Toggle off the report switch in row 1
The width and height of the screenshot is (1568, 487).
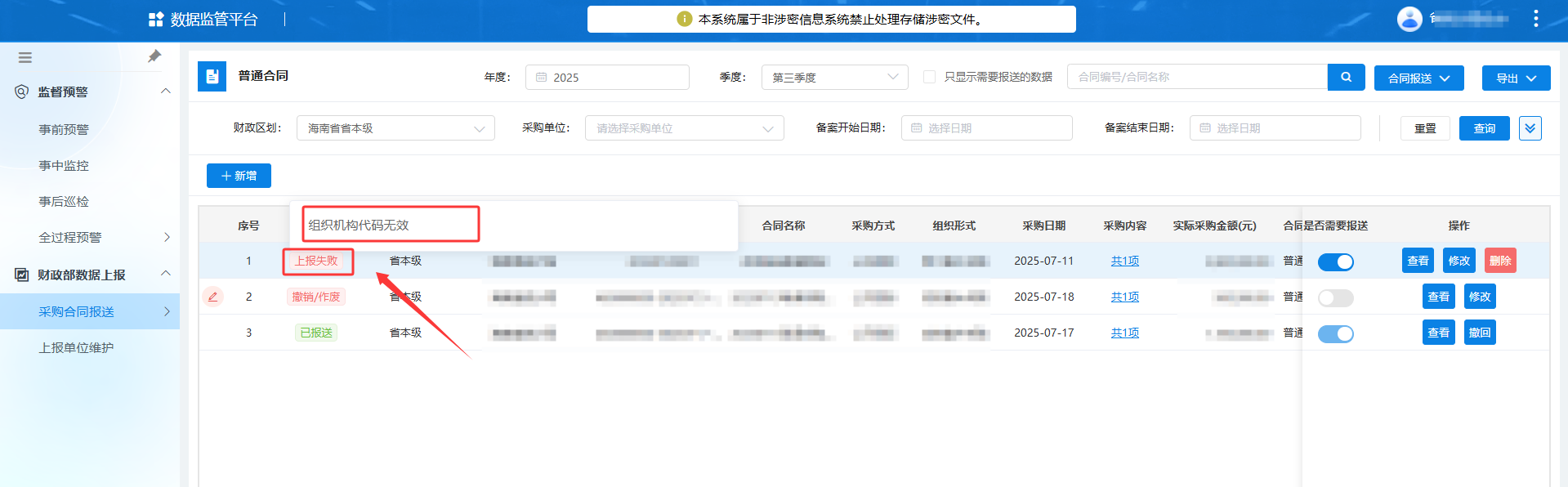click(1335, 261)
